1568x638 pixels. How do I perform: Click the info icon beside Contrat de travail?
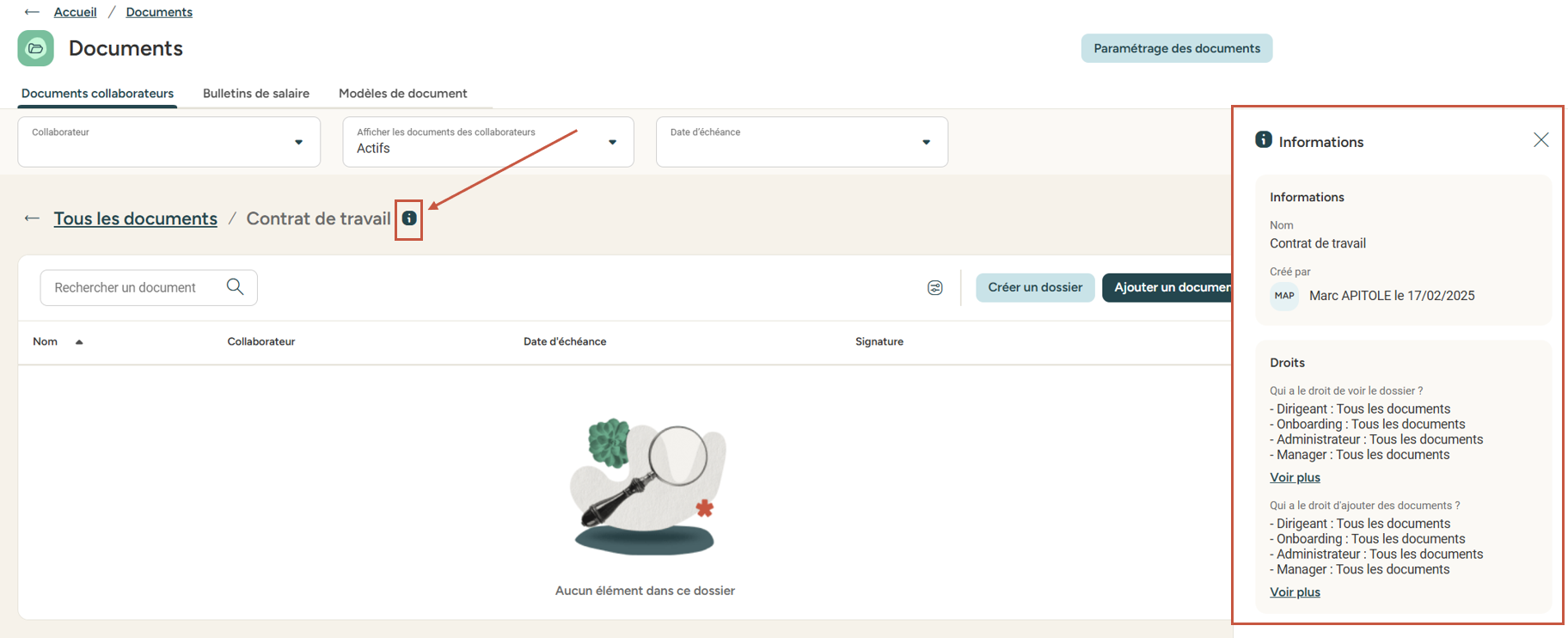tap(409, 218)
